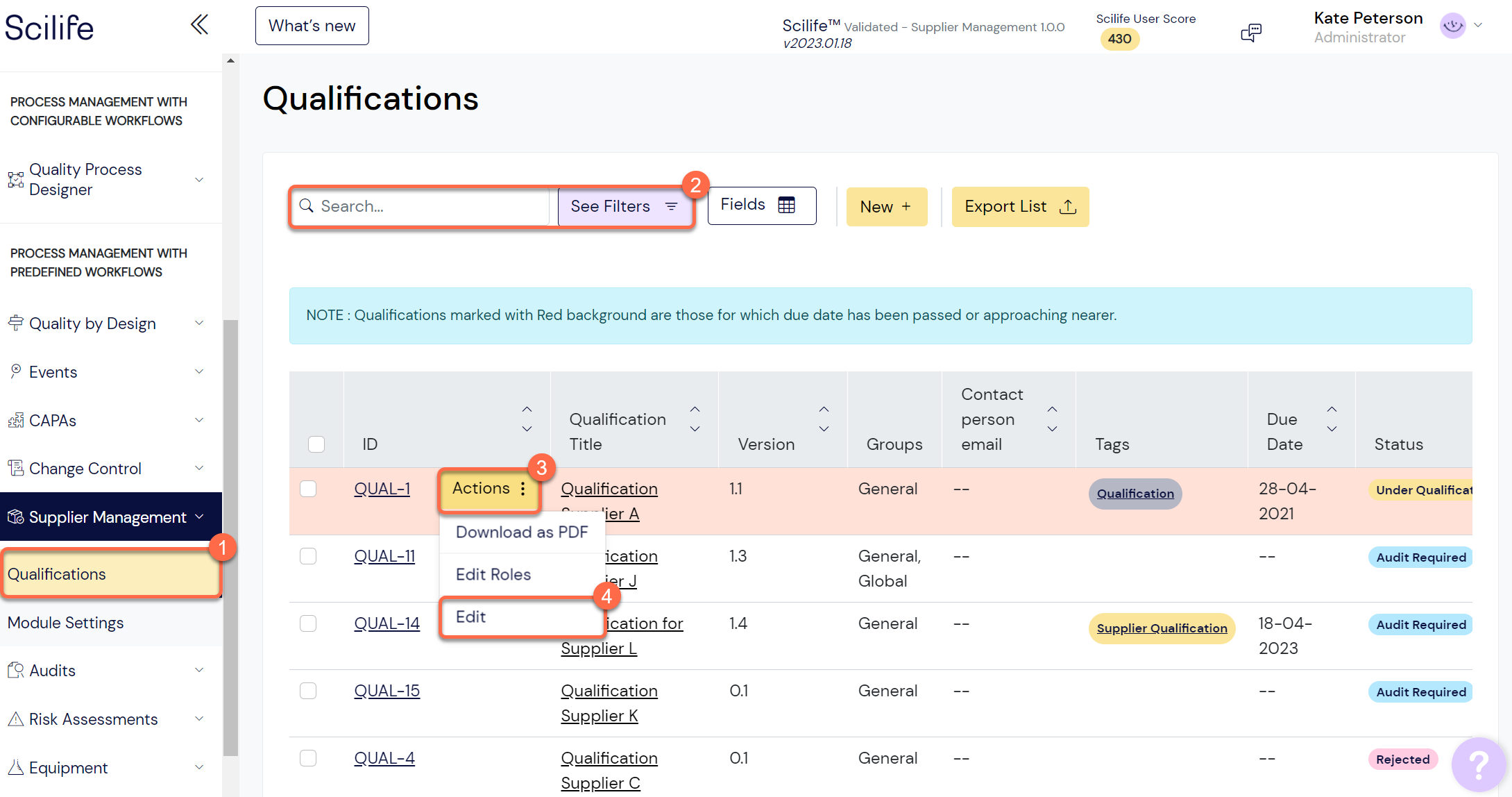The height and width of the screenshot is (797, 1512).
Task: Collapse the sidebar with the double-chevron icon
Action: (x=199, y=25)
